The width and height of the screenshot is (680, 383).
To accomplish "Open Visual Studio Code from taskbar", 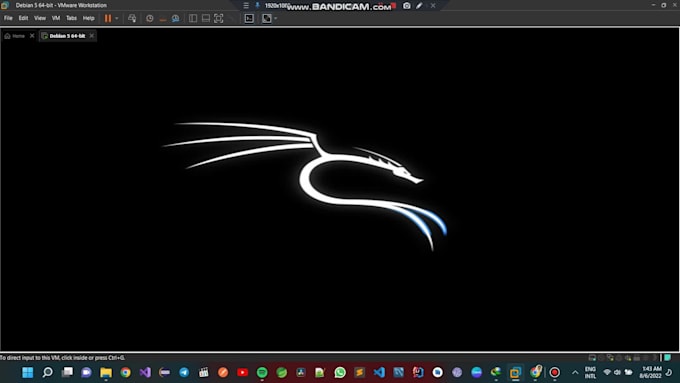I will [379, 372].
